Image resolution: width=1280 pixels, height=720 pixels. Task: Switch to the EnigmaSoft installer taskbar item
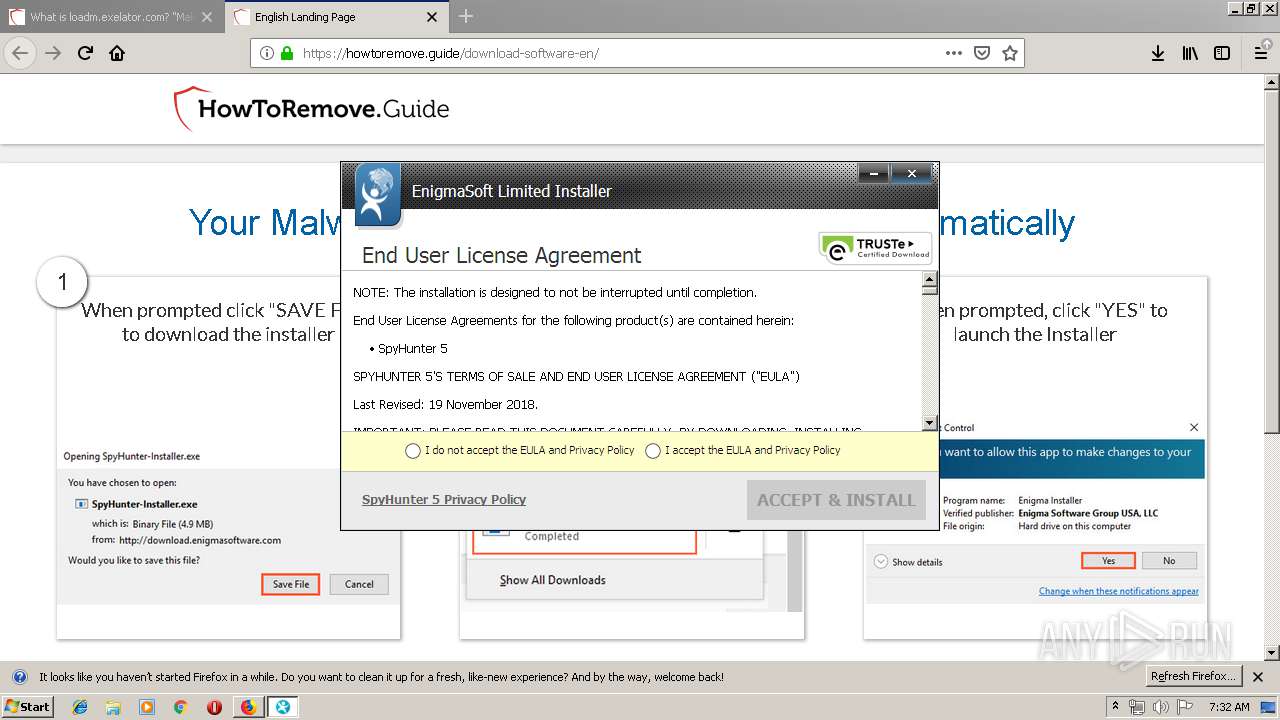click(x=283, y=707)
